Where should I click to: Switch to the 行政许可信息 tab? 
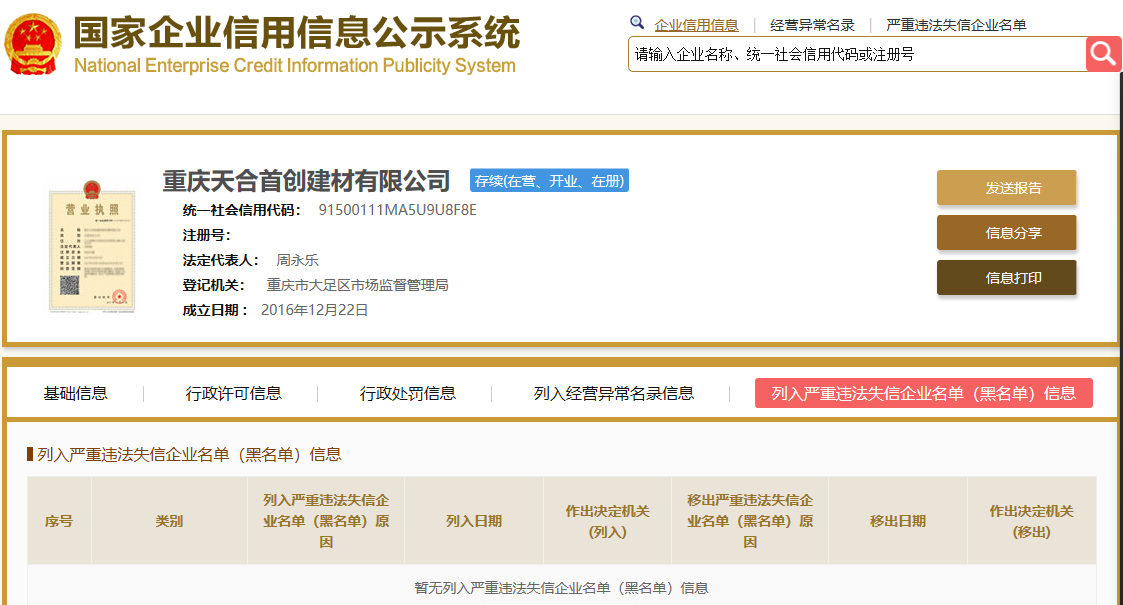point(233,393)
